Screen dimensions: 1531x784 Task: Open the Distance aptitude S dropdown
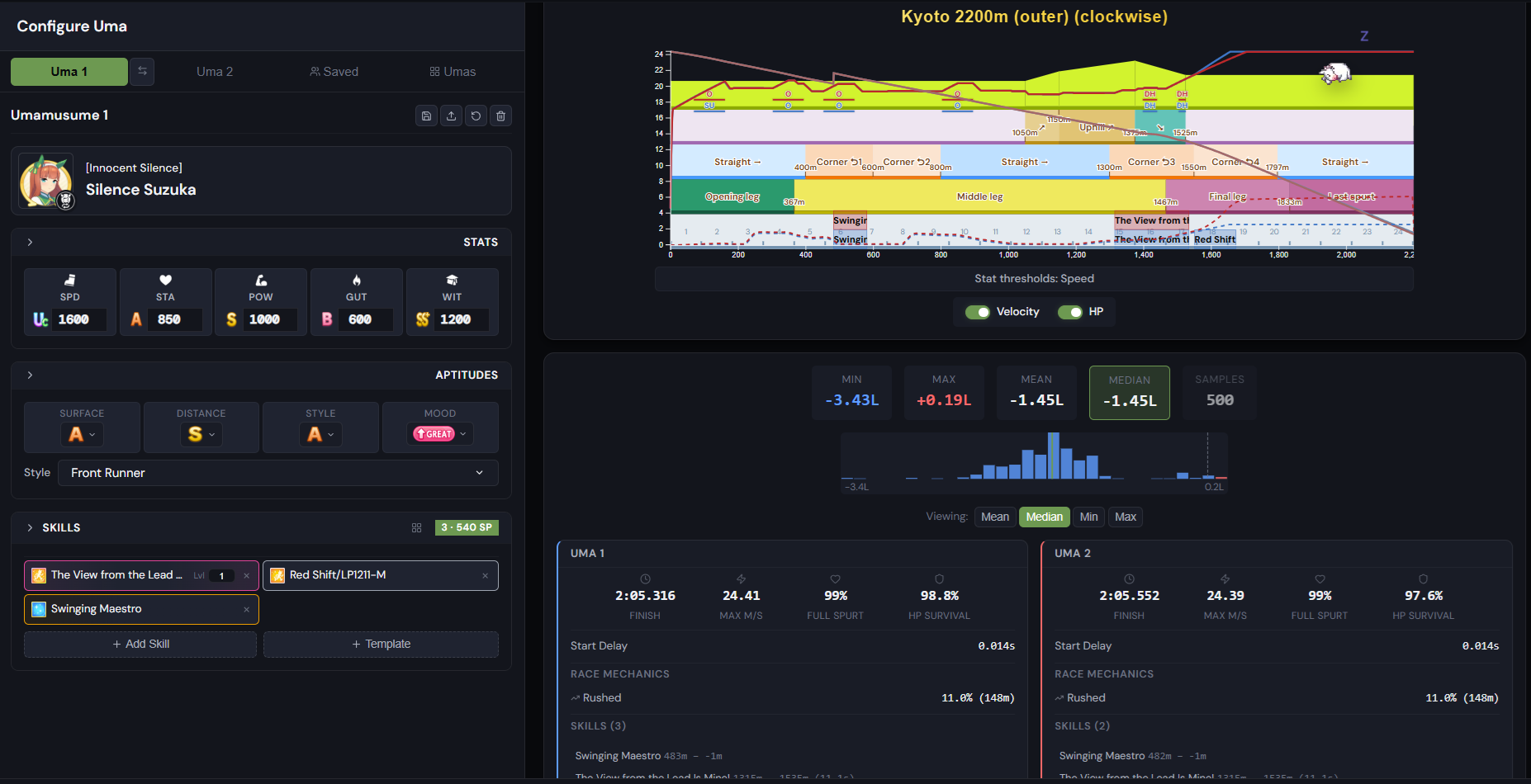(x=201, y=434)
